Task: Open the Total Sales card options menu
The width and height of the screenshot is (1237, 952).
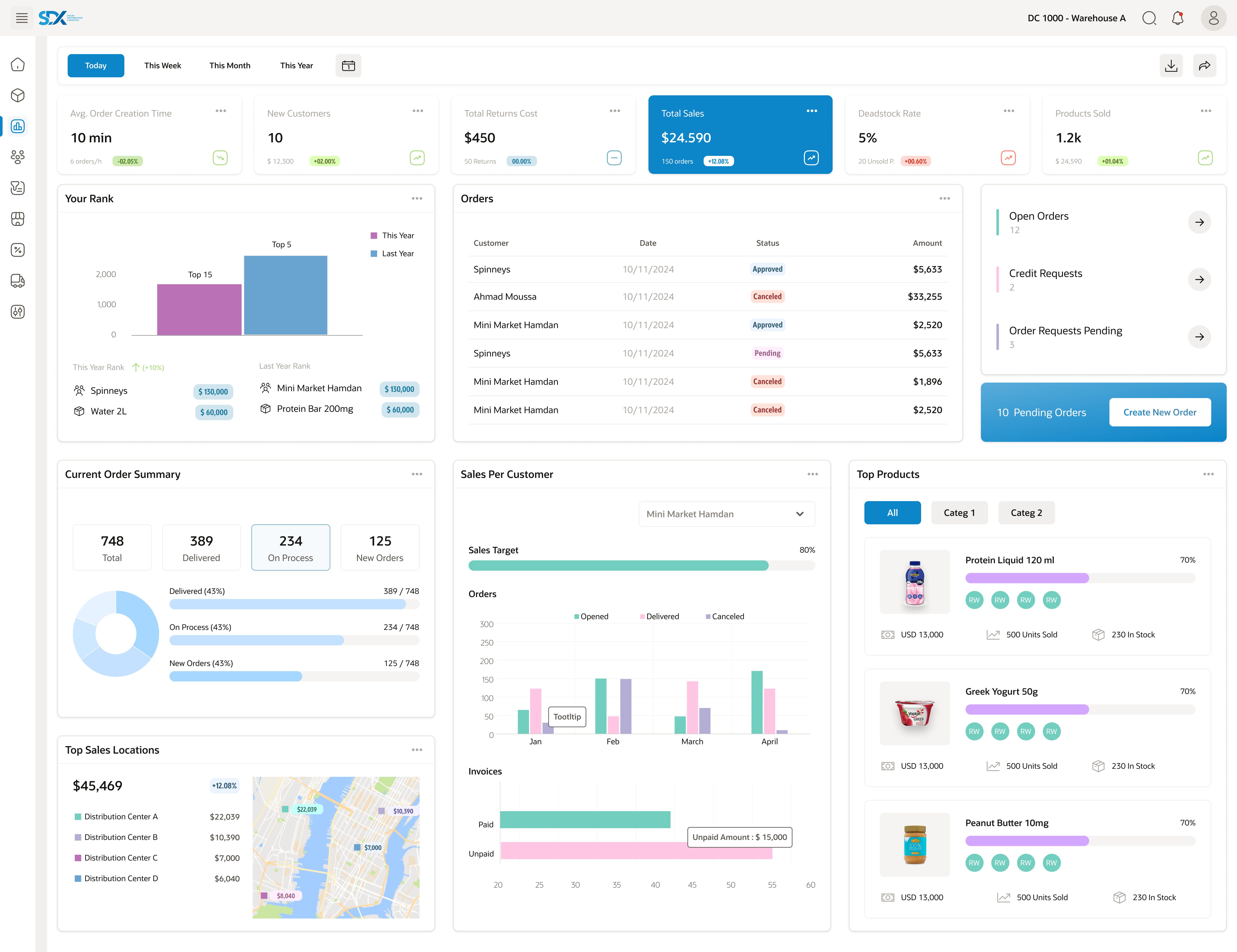Action: (812, 111)
